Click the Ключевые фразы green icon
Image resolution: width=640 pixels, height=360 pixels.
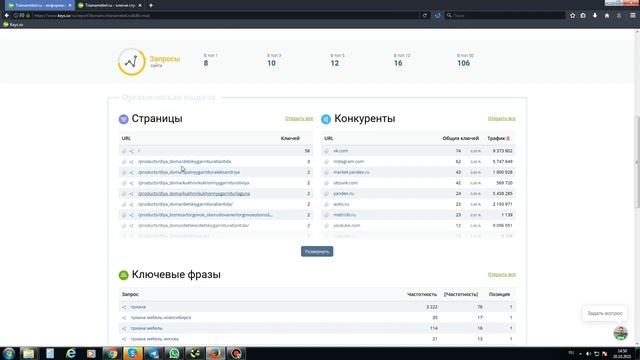[x=123, y=275]
